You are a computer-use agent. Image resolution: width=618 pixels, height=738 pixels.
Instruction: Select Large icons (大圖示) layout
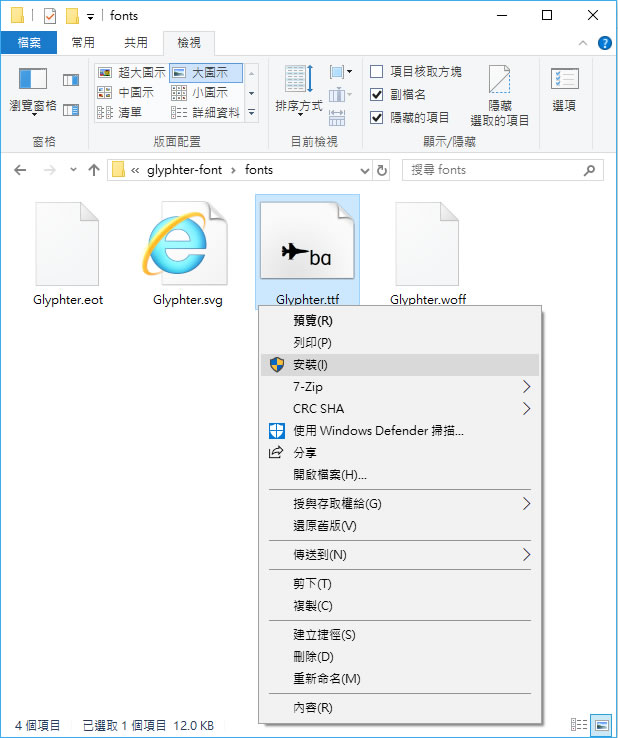pyautogui.click(x=206, y=72)
